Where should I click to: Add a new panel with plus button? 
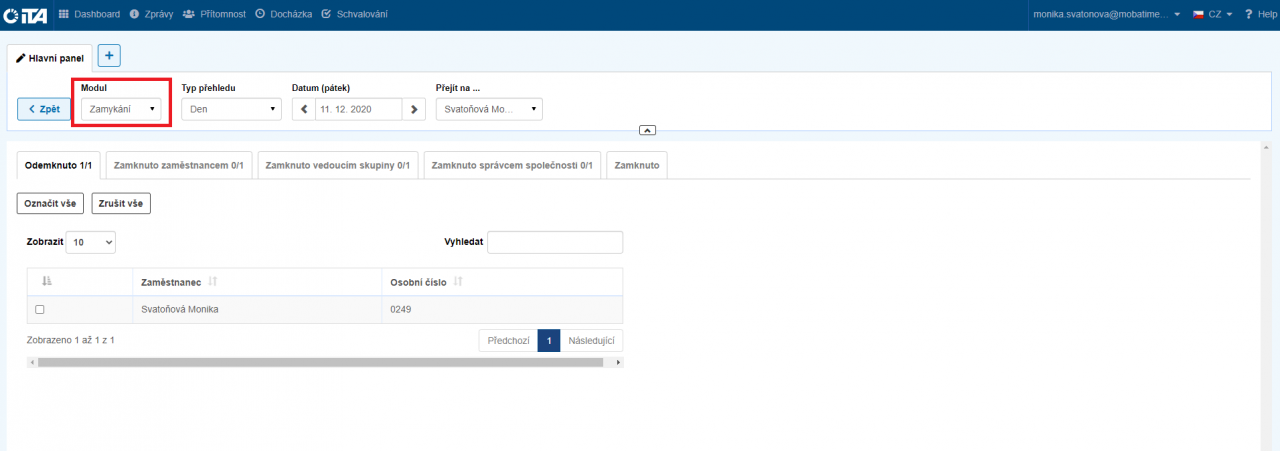point(109,56)
